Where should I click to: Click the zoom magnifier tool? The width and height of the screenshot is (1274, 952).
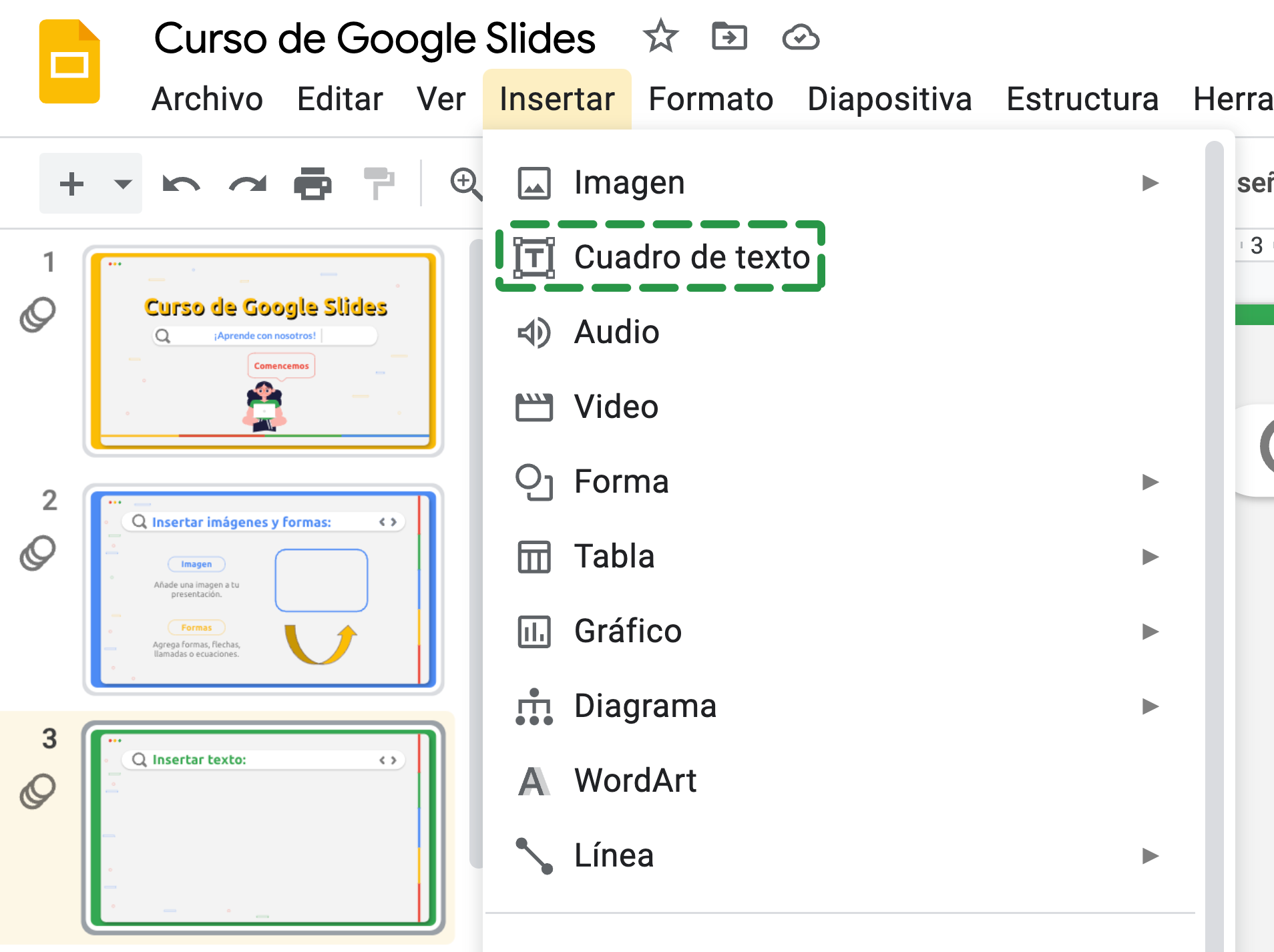(x=466, y=184)
